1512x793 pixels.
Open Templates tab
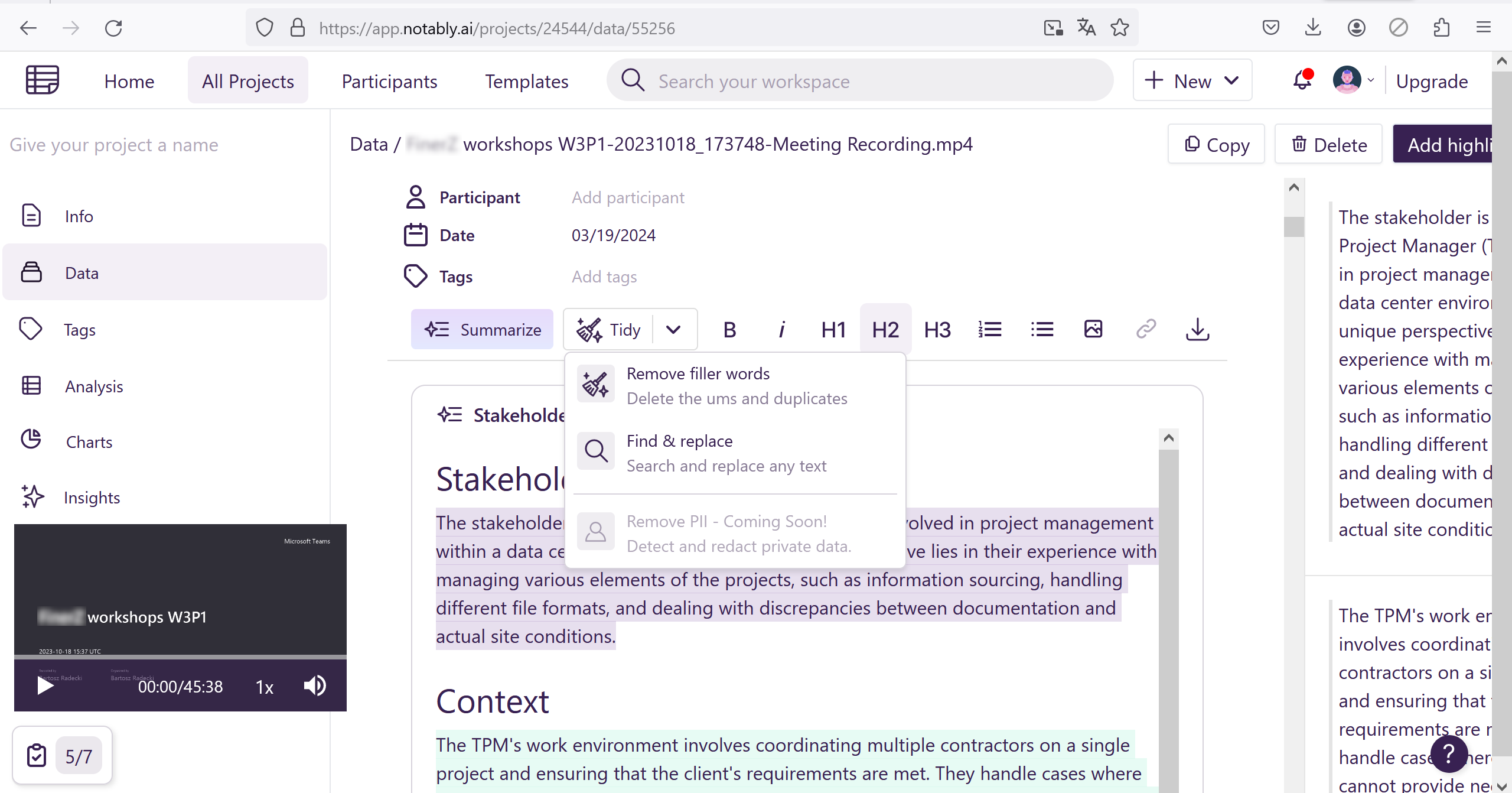click(x=527, y=81)
